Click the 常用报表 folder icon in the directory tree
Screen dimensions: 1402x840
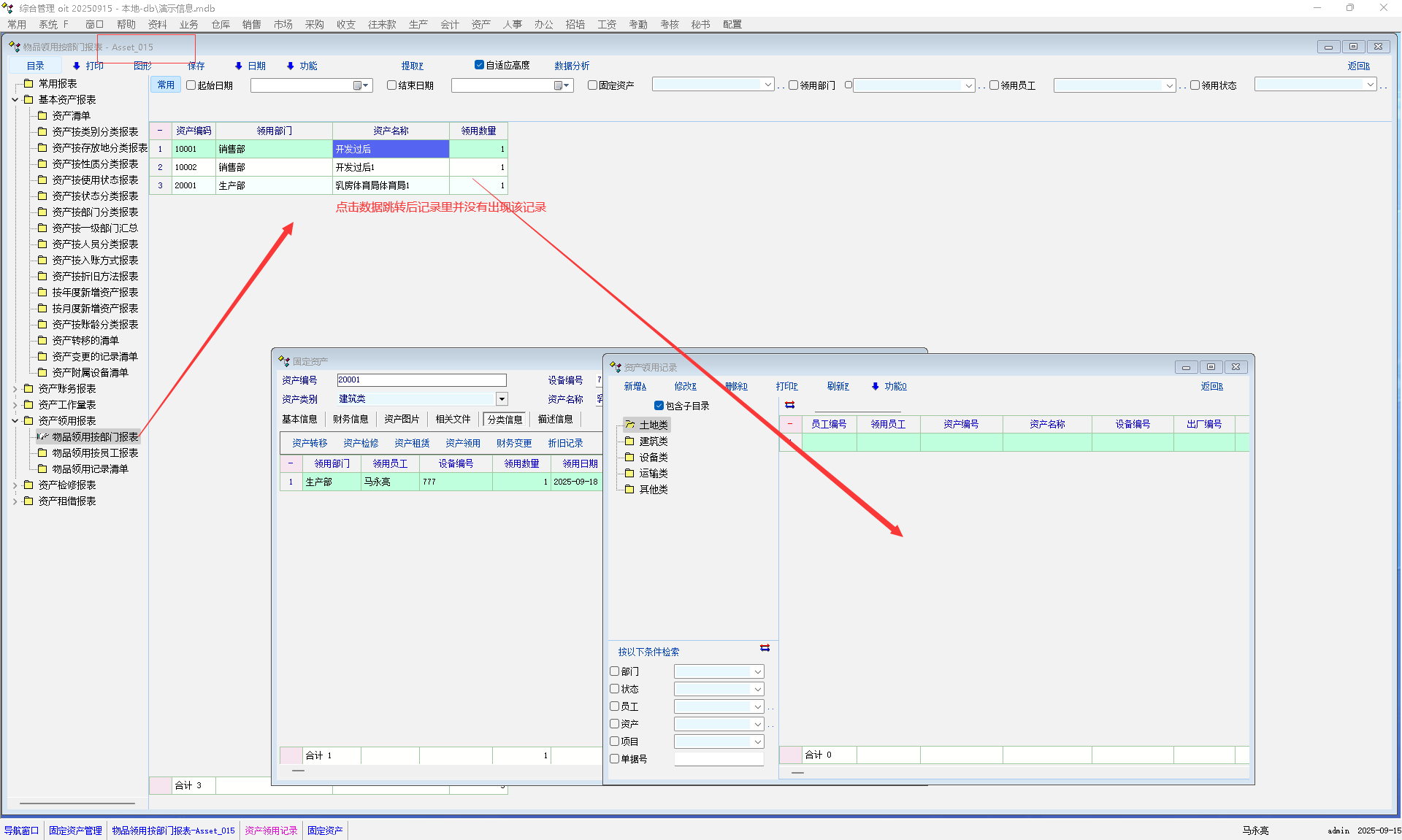click(x=28, y=83)
